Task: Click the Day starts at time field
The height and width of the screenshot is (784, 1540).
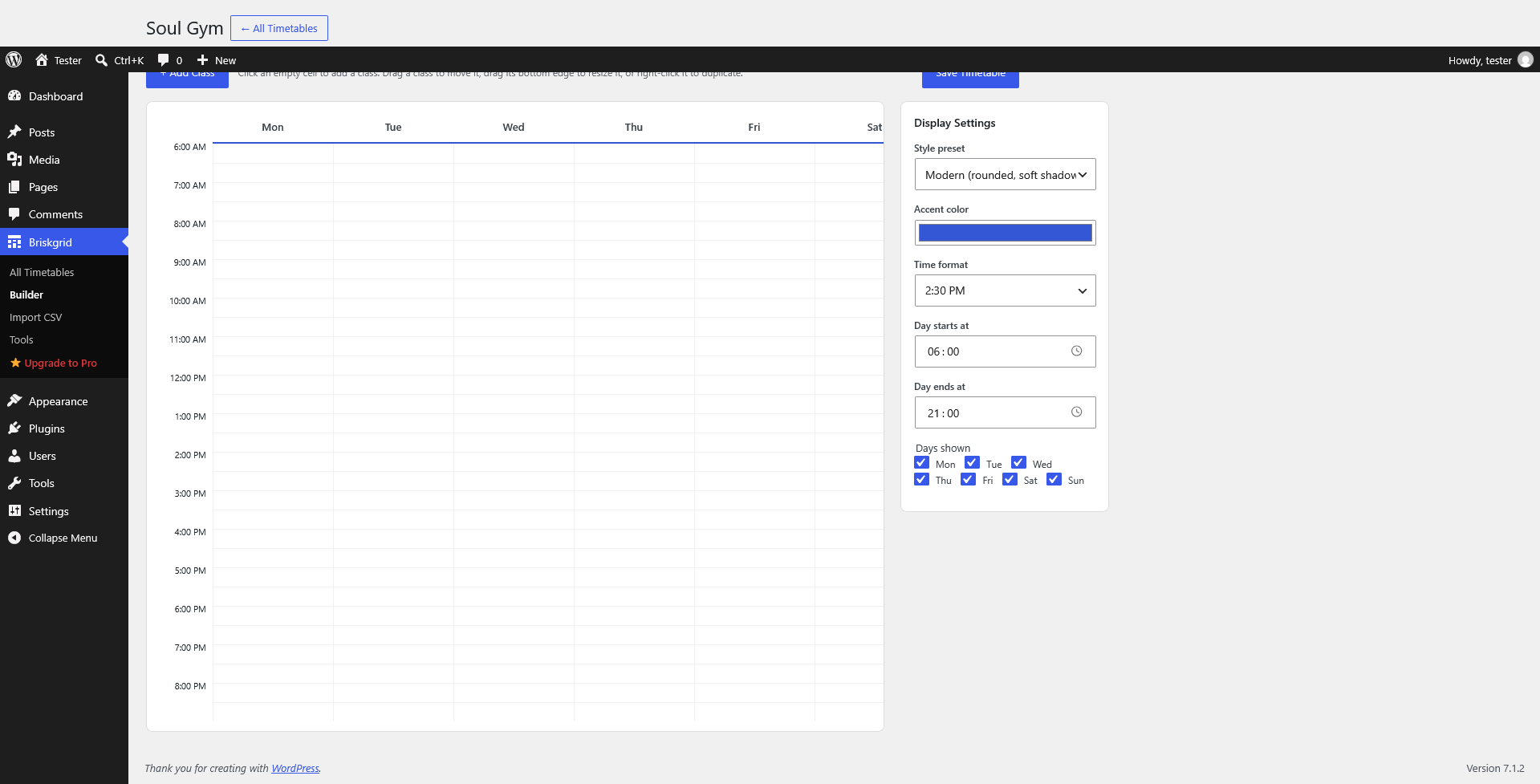Action: tap(1005, 351)
